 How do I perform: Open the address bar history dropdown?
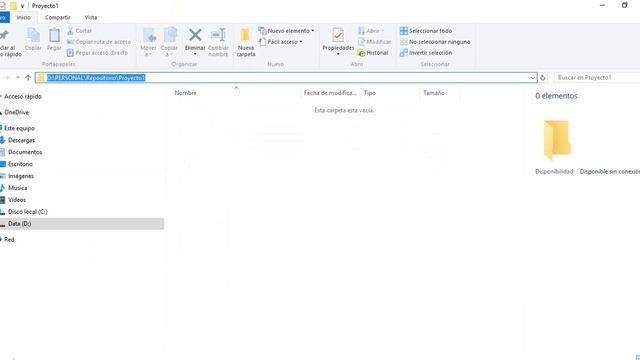click(x=533, y=78)
